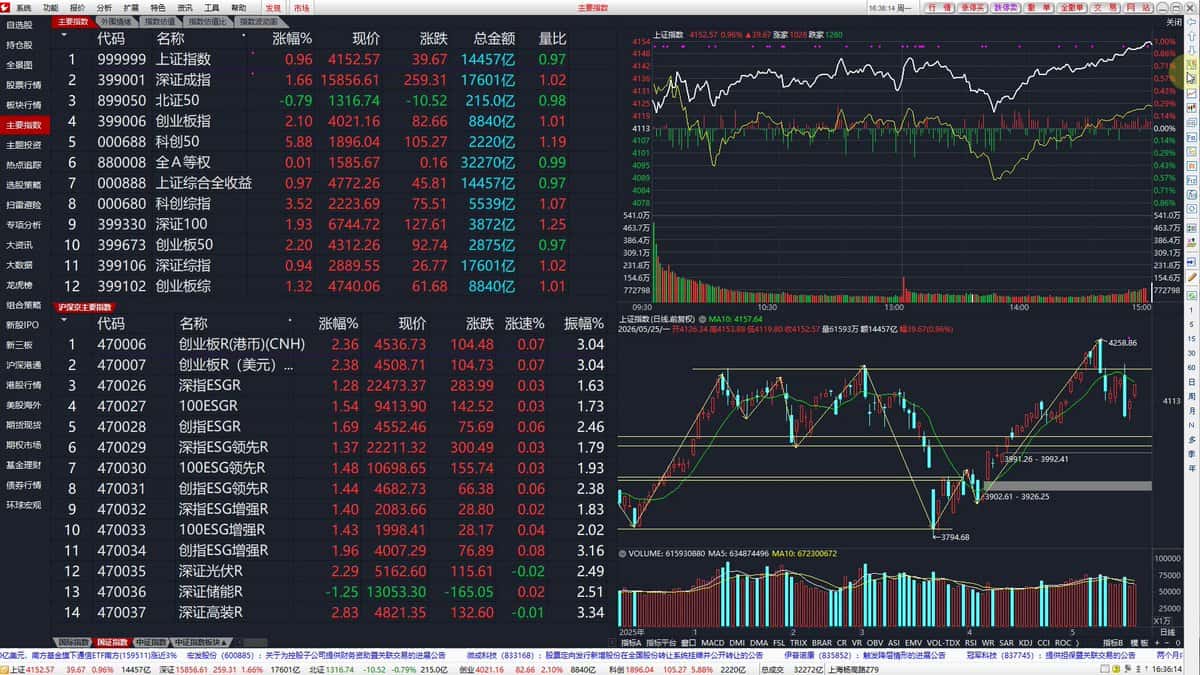
Task: Click the candlestick chart icon in right toolbar
Action: point(1191,107)
